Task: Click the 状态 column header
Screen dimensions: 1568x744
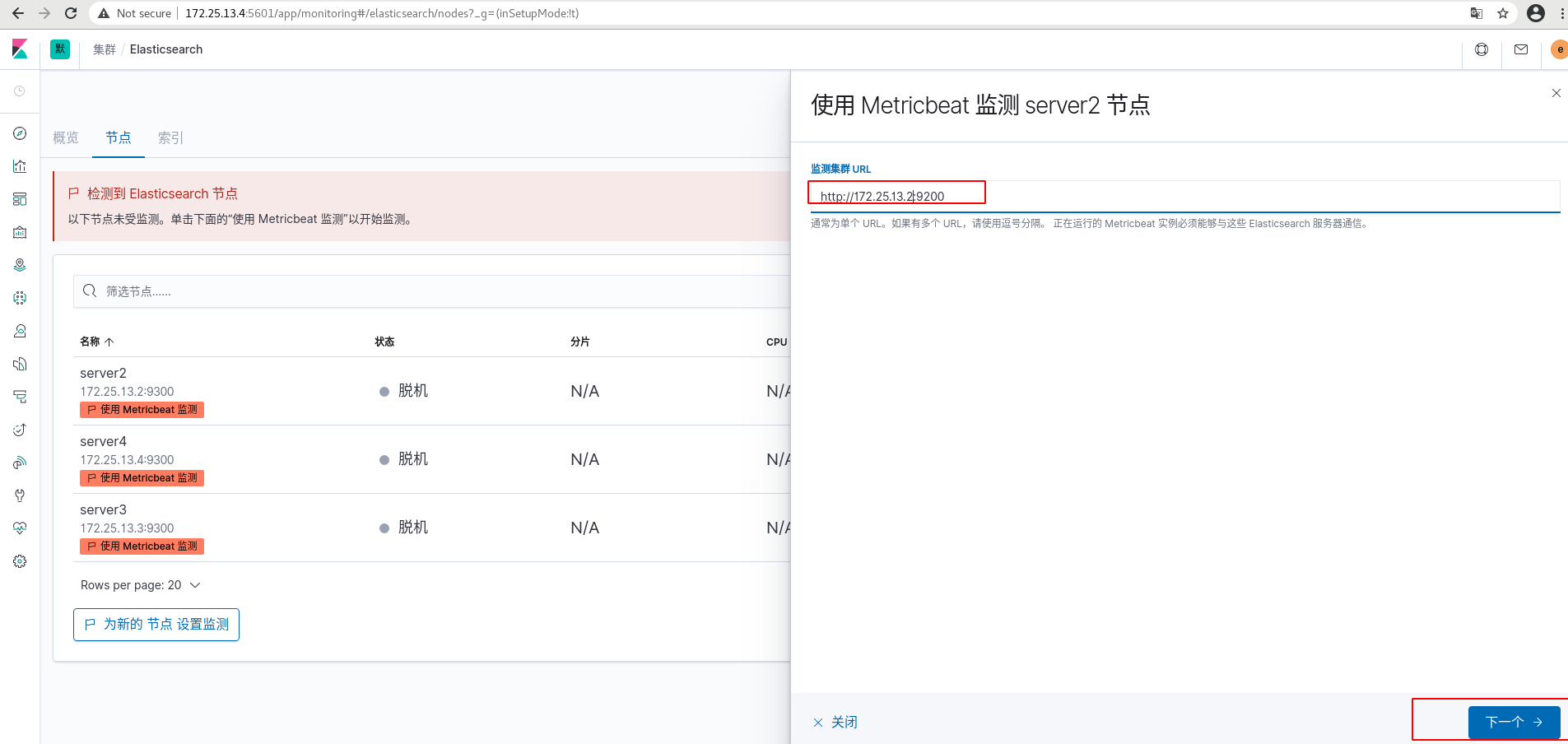Action: click(x=384, y=342)
